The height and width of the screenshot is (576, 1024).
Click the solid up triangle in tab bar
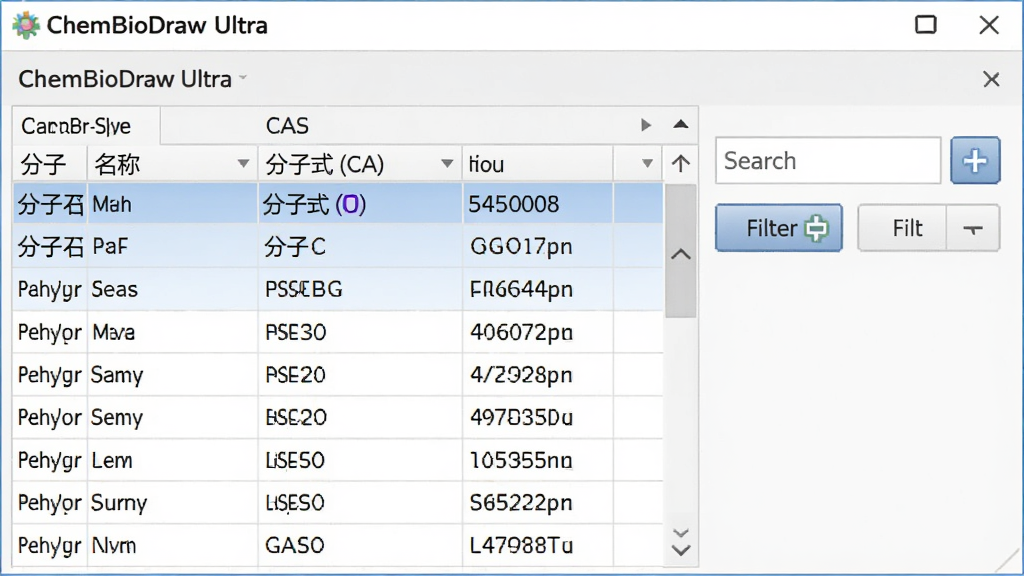[x=680, y=124]
